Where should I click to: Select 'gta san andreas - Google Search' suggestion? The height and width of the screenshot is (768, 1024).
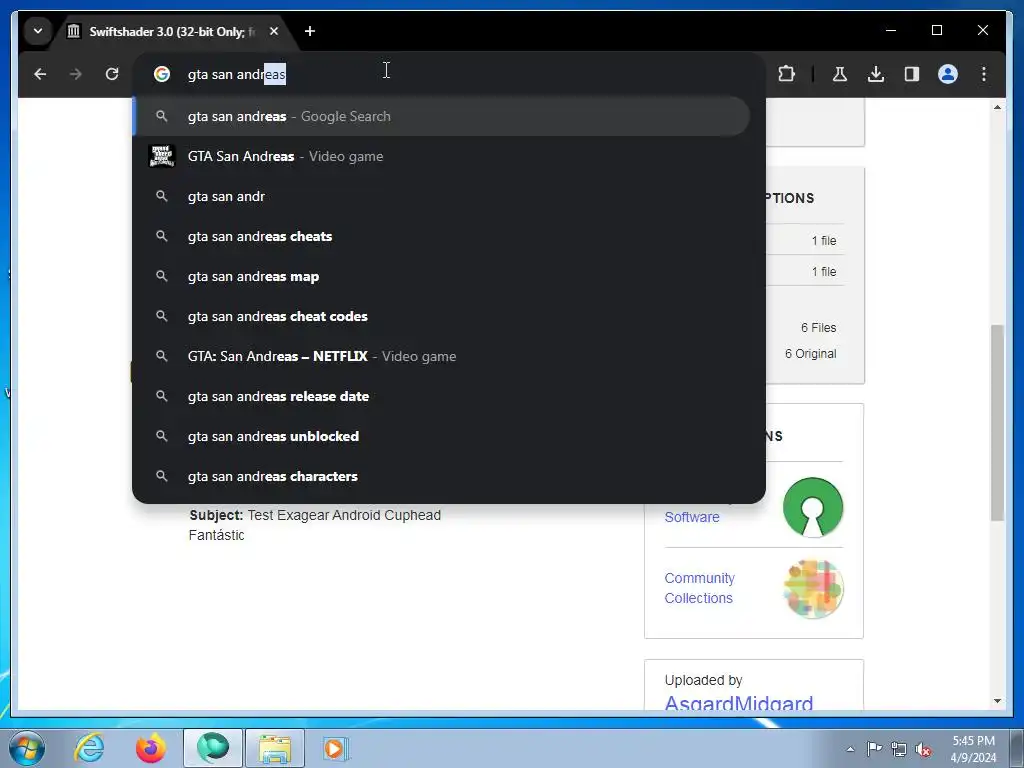442,116
